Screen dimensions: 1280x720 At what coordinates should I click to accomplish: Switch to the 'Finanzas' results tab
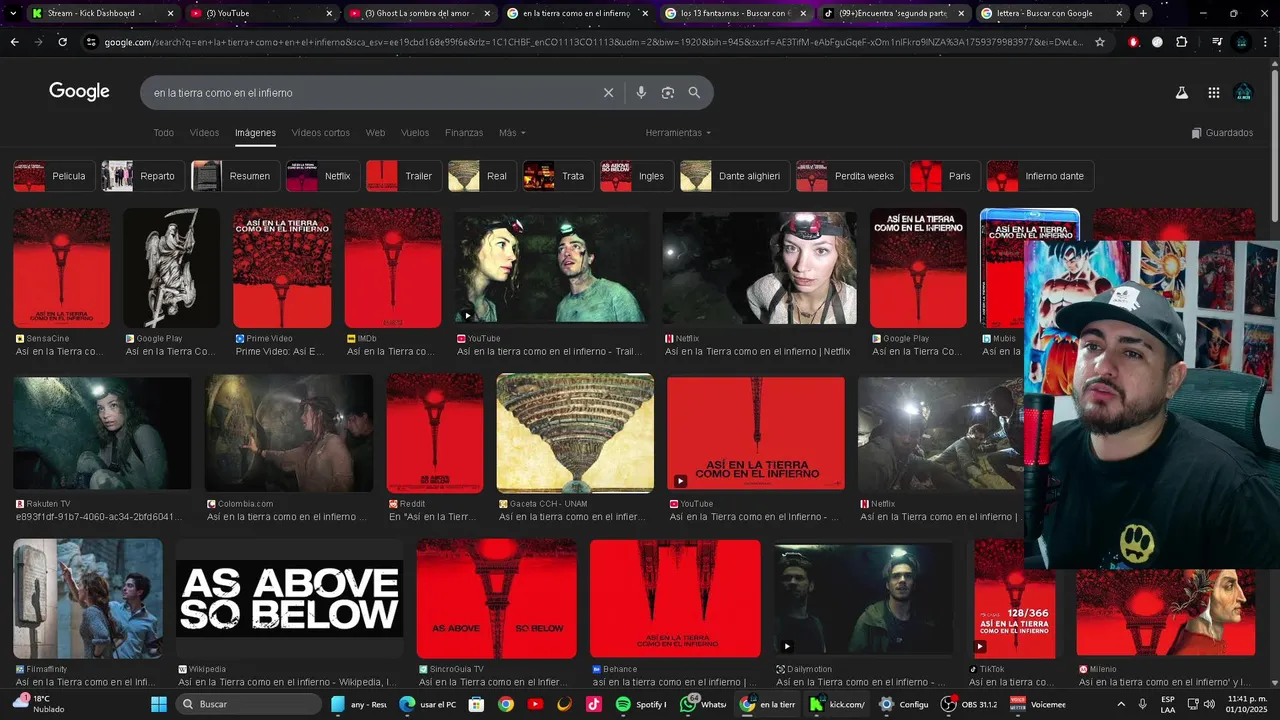pyautogui.click(x=464, y=133)
